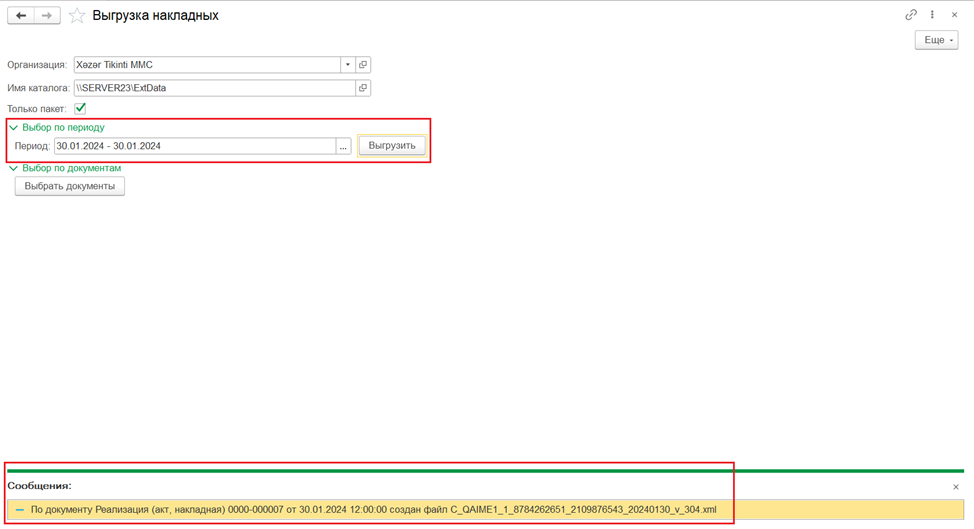Screen dimensions: 974x529
Task: Open the Еще dropdown menu
Action: pos(936,40)
